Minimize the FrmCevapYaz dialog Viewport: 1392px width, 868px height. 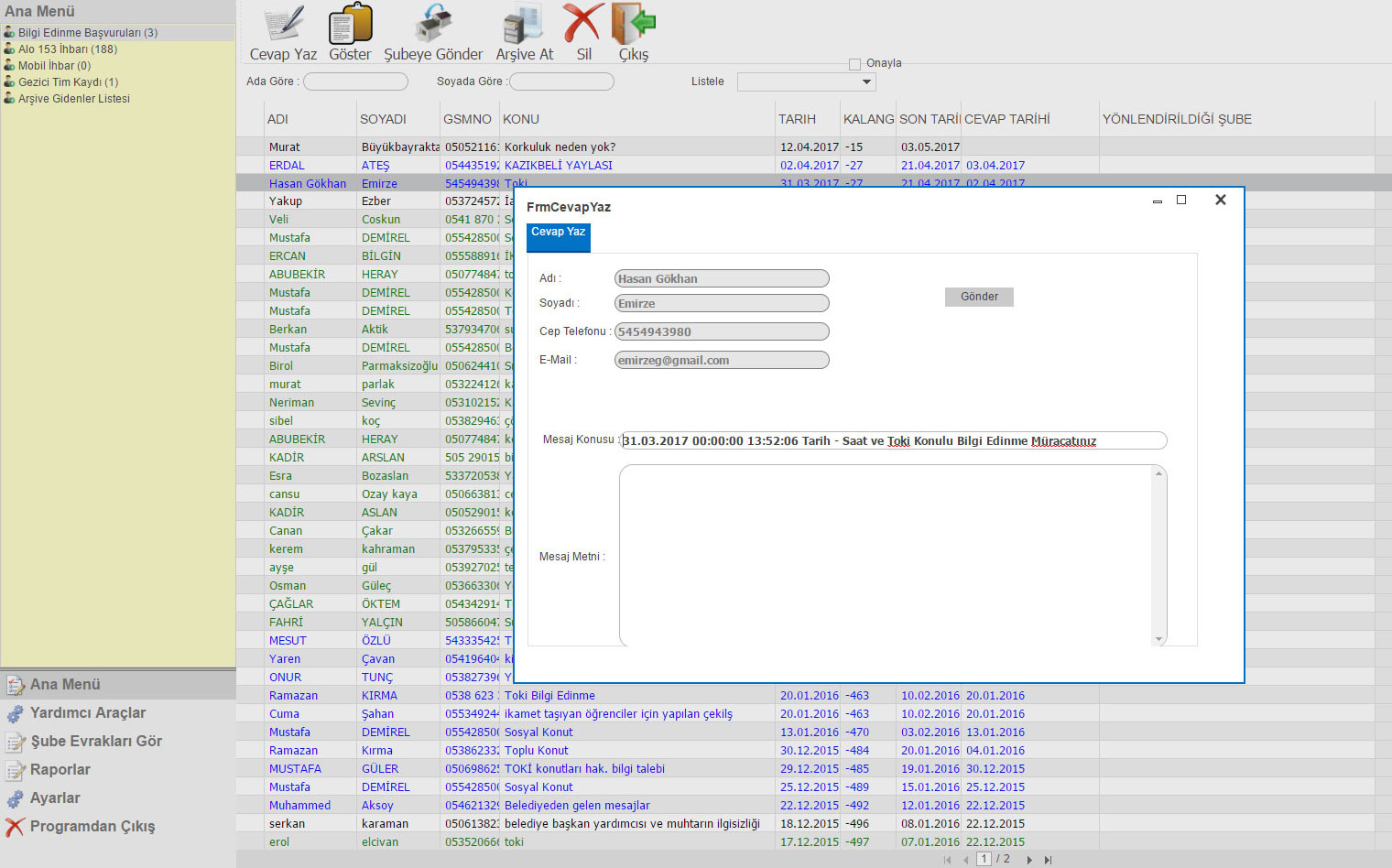(x=1157, y=201)
